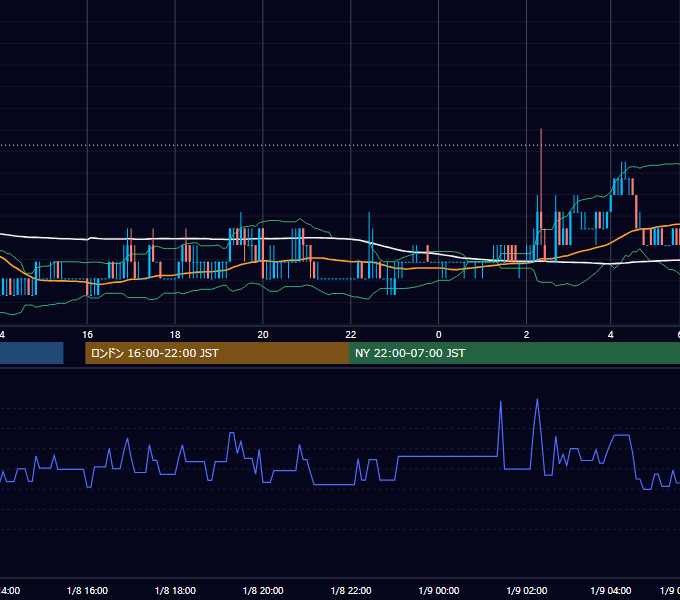This screenshot has width=680, height=600.
Task: Select the NY 22:00-07:00 JST session bar
Action: 514,353
